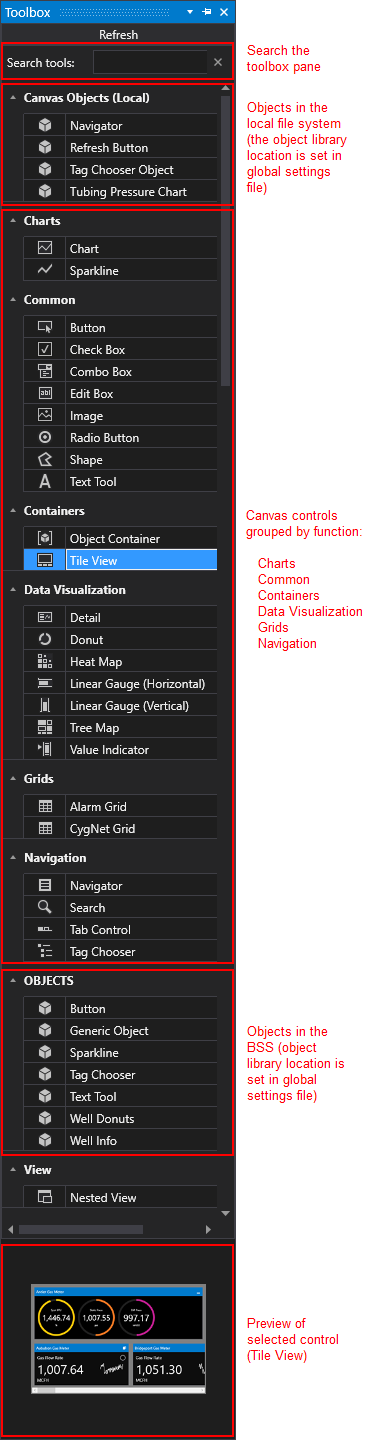Click the Refresh button below the Toolbox title

(118, 34)
